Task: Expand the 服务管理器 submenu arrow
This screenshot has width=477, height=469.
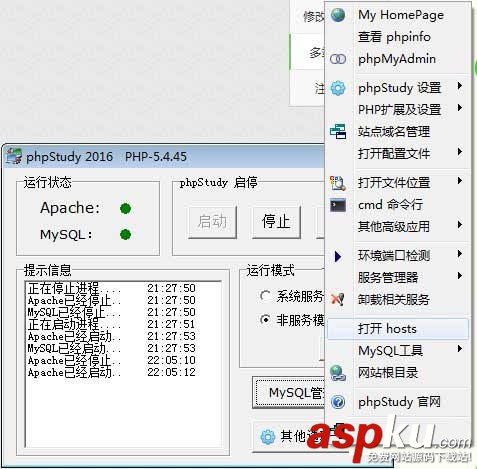Action: click(x=460, y=276)
